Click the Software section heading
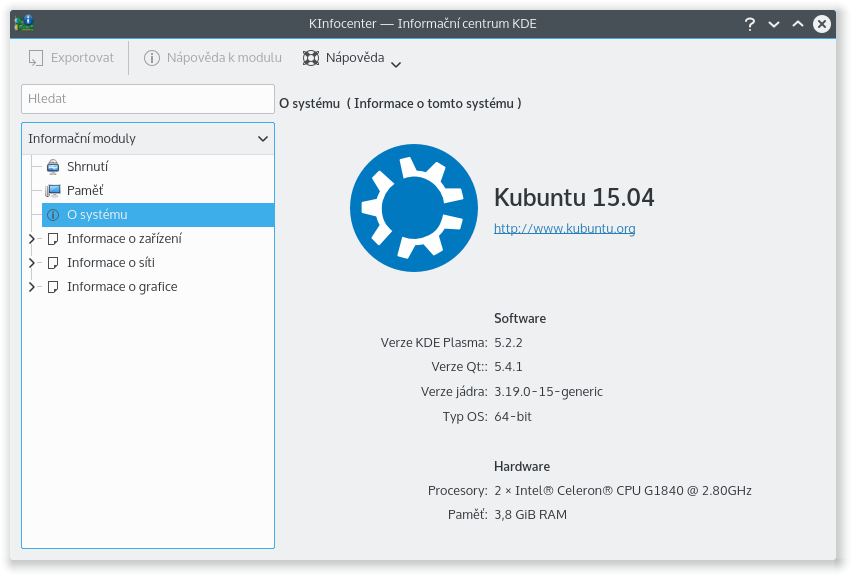852x576 pixels. tap(520, 318)
